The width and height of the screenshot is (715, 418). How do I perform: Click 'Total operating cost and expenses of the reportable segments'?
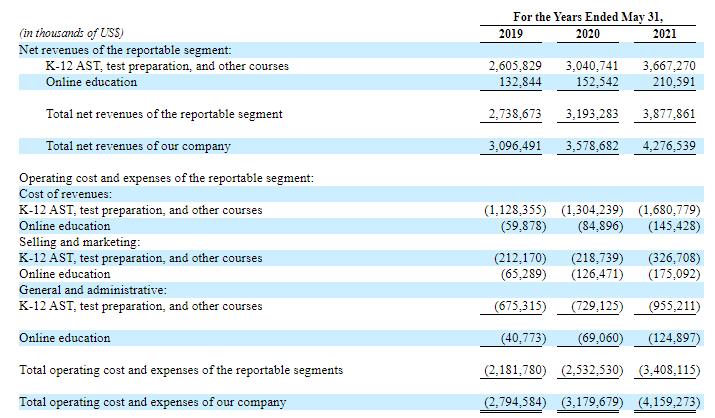tap(181, 370)
